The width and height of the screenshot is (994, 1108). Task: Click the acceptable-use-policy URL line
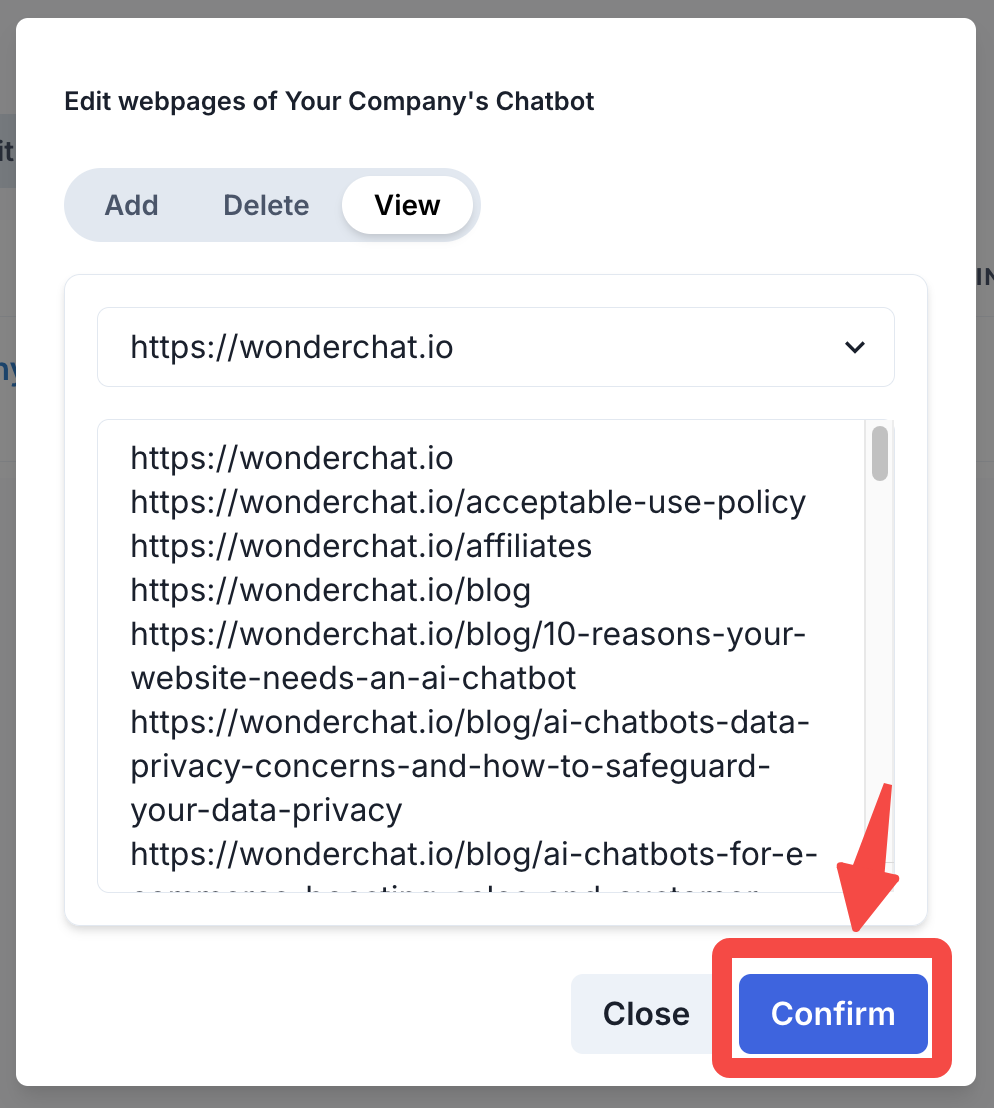[468, 502]
